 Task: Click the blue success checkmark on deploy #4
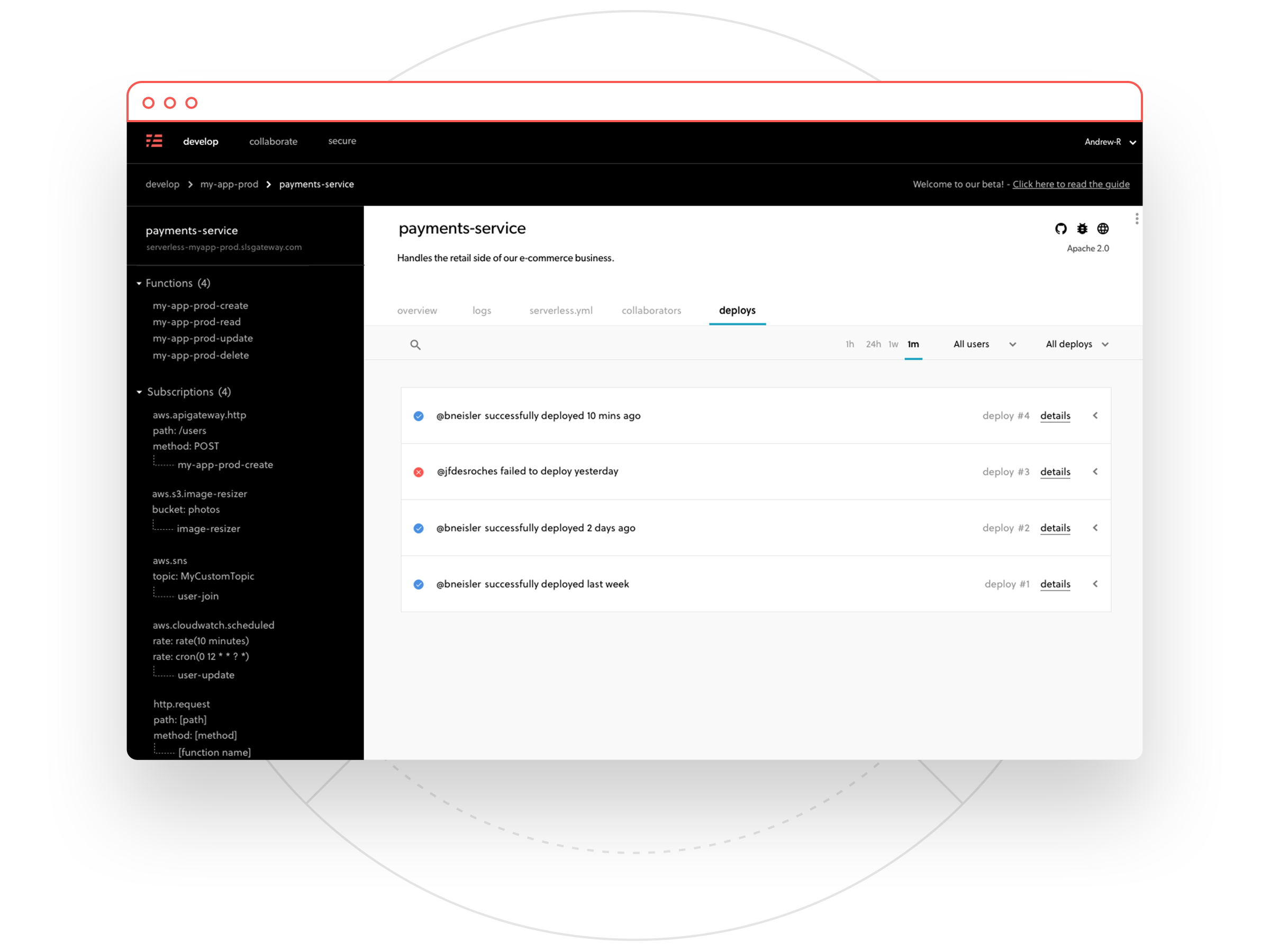419,416
